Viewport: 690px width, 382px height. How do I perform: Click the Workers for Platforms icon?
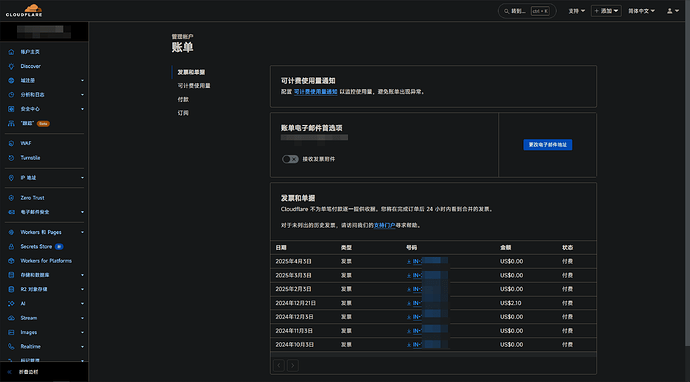(11, 261)
